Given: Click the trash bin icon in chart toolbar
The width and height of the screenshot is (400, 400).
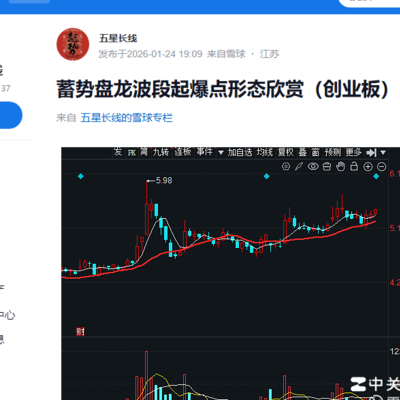Looking at the screenshot, I should coord(327,166).
